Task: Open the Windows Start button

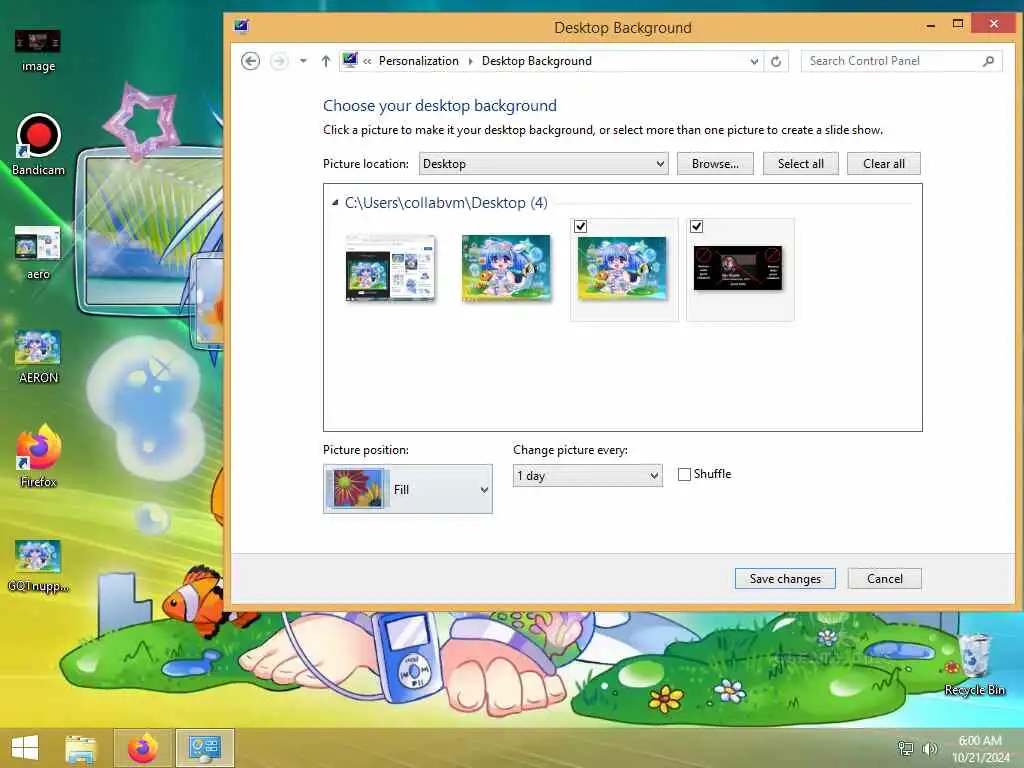Action: tap(25, 748)
